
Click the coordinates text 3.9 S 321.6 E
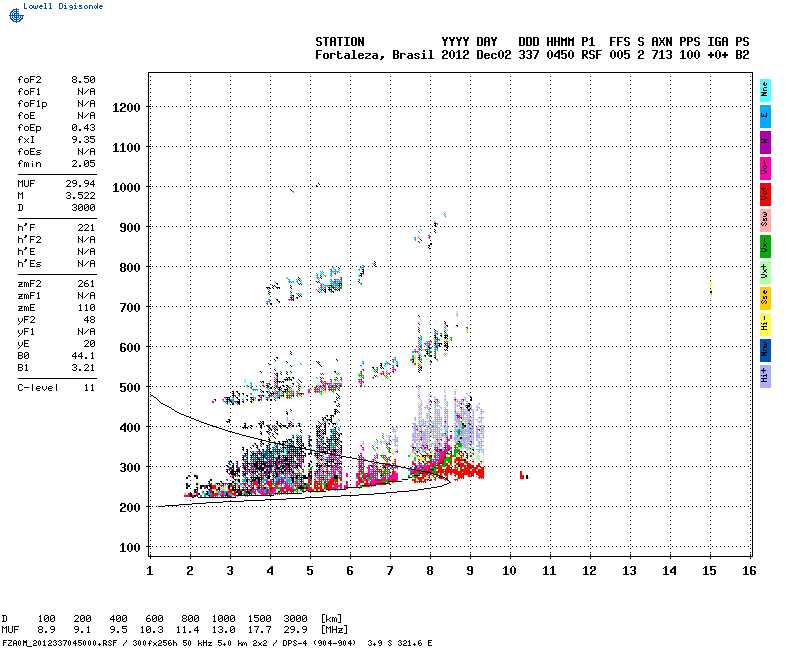pos(399,643)
